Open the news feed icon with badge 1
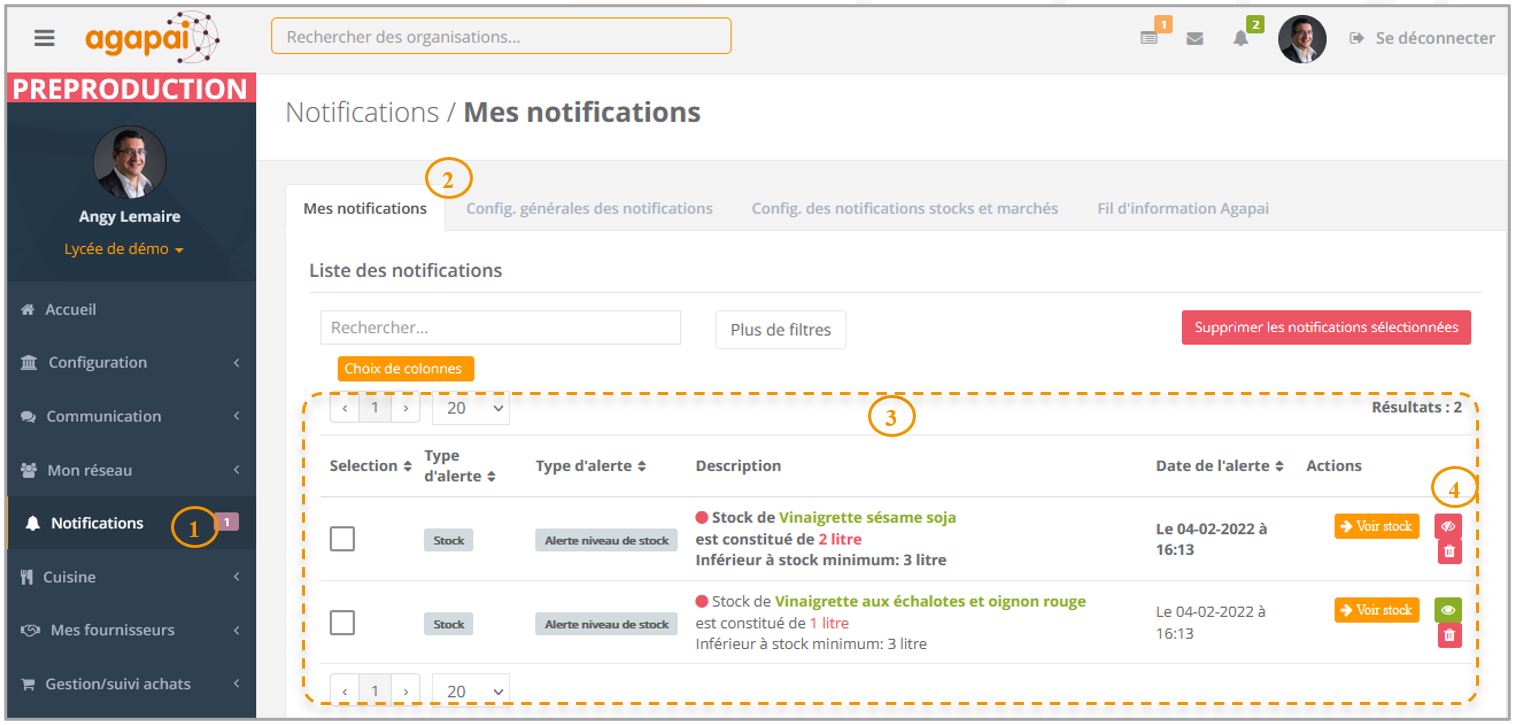This screenshot has height=725, width=1513. 1149,38
